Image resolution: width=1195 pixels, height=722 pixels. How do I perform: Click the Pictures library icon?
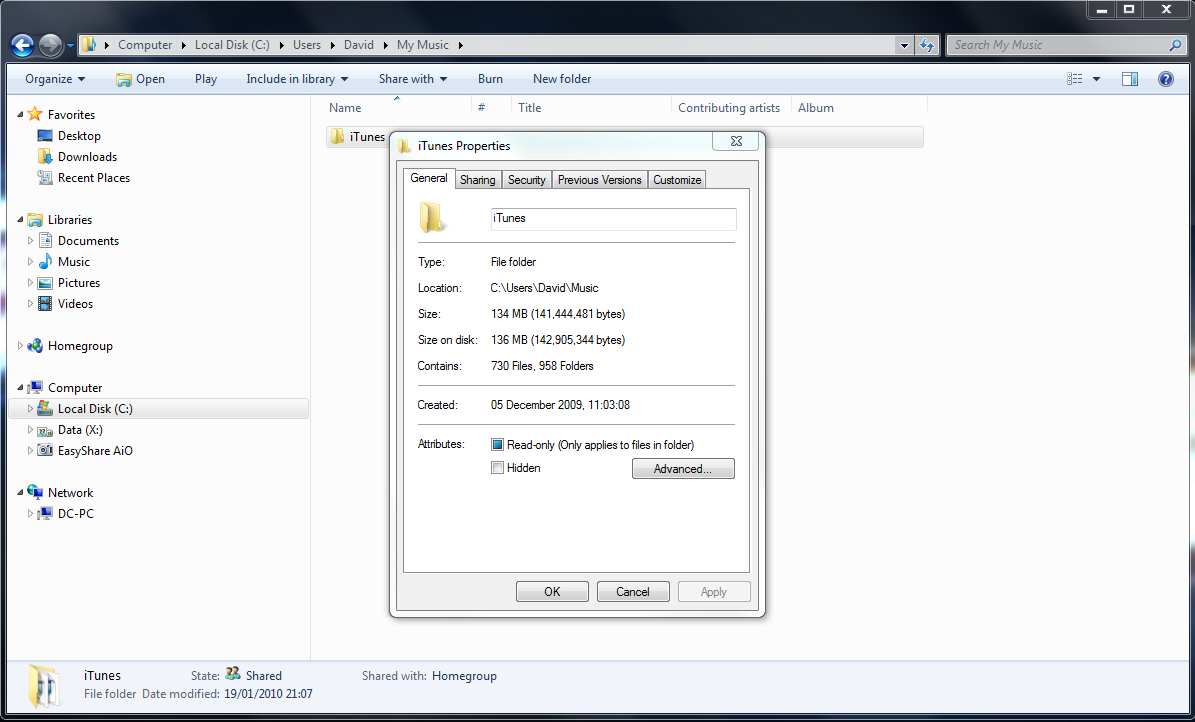pos(45,283)
